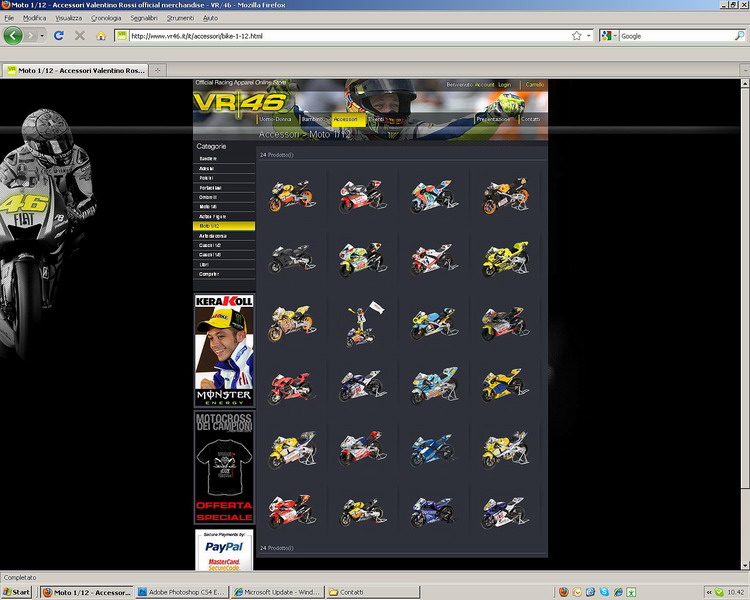Open the Modifica menu

tap(34, 18)
